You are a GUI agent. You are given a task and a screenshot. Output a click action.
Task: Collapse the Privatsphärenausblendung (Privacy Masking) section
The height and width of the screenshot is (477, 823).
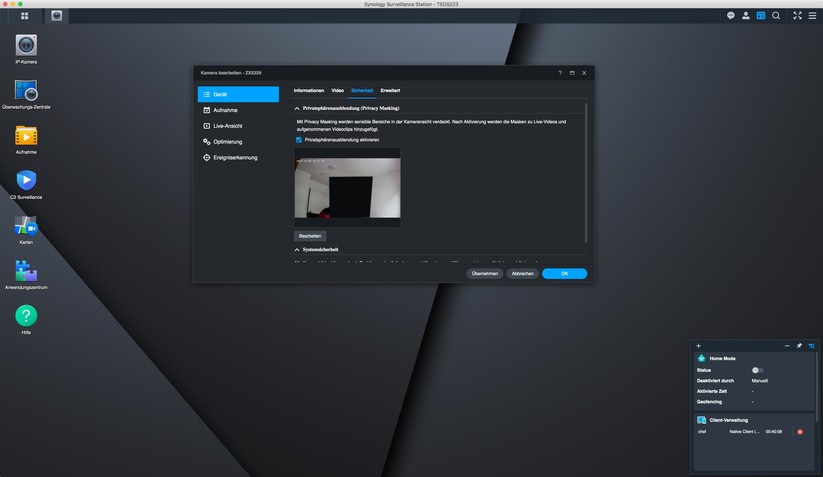coord(297,108)
